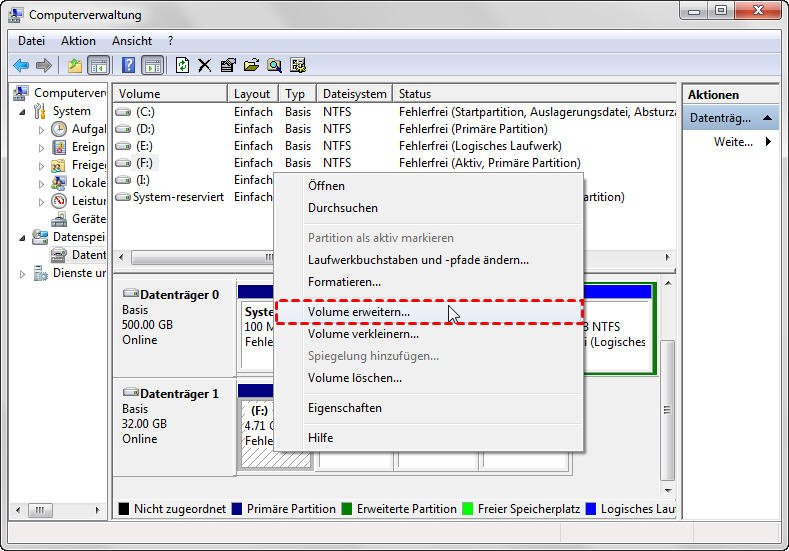Viewport: 789px width, 551px height.
Task: Select the System-reserviert volume row
Action: pos(194,197)
